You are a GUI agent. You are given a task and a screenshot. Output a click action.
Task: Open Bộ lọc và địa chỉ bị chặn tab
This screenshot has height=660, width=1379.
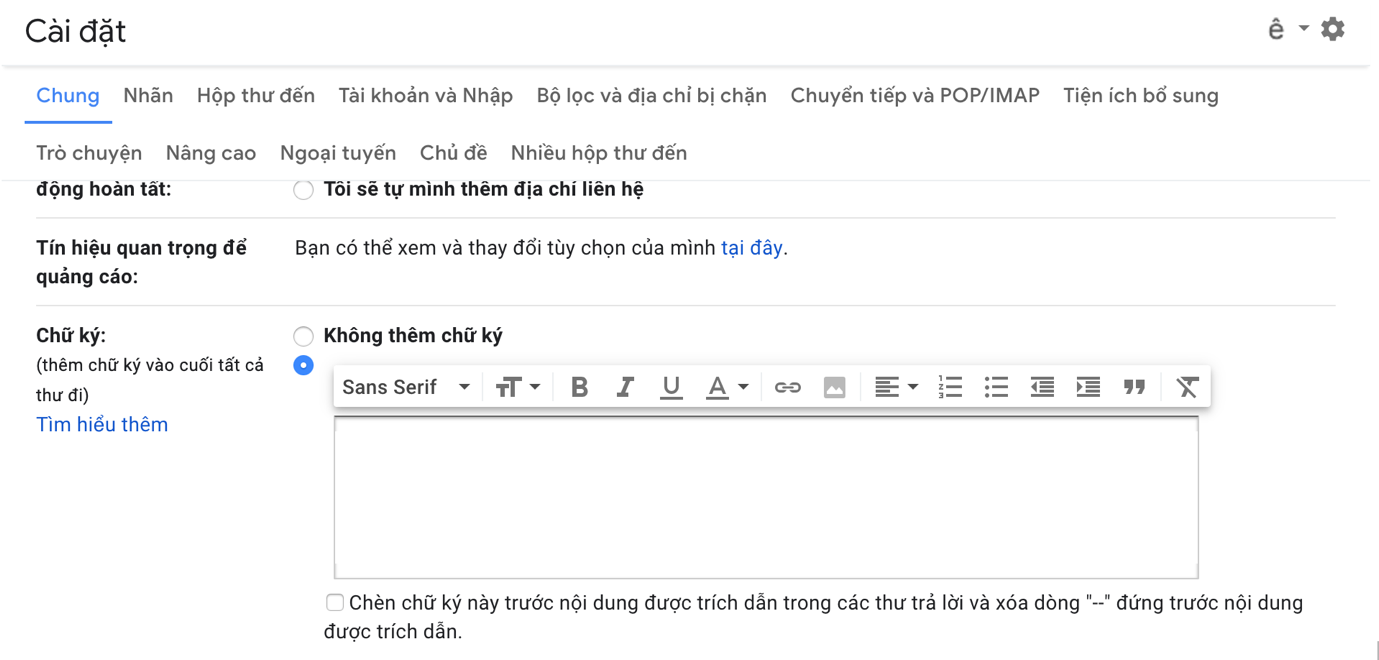pos(652,96)
